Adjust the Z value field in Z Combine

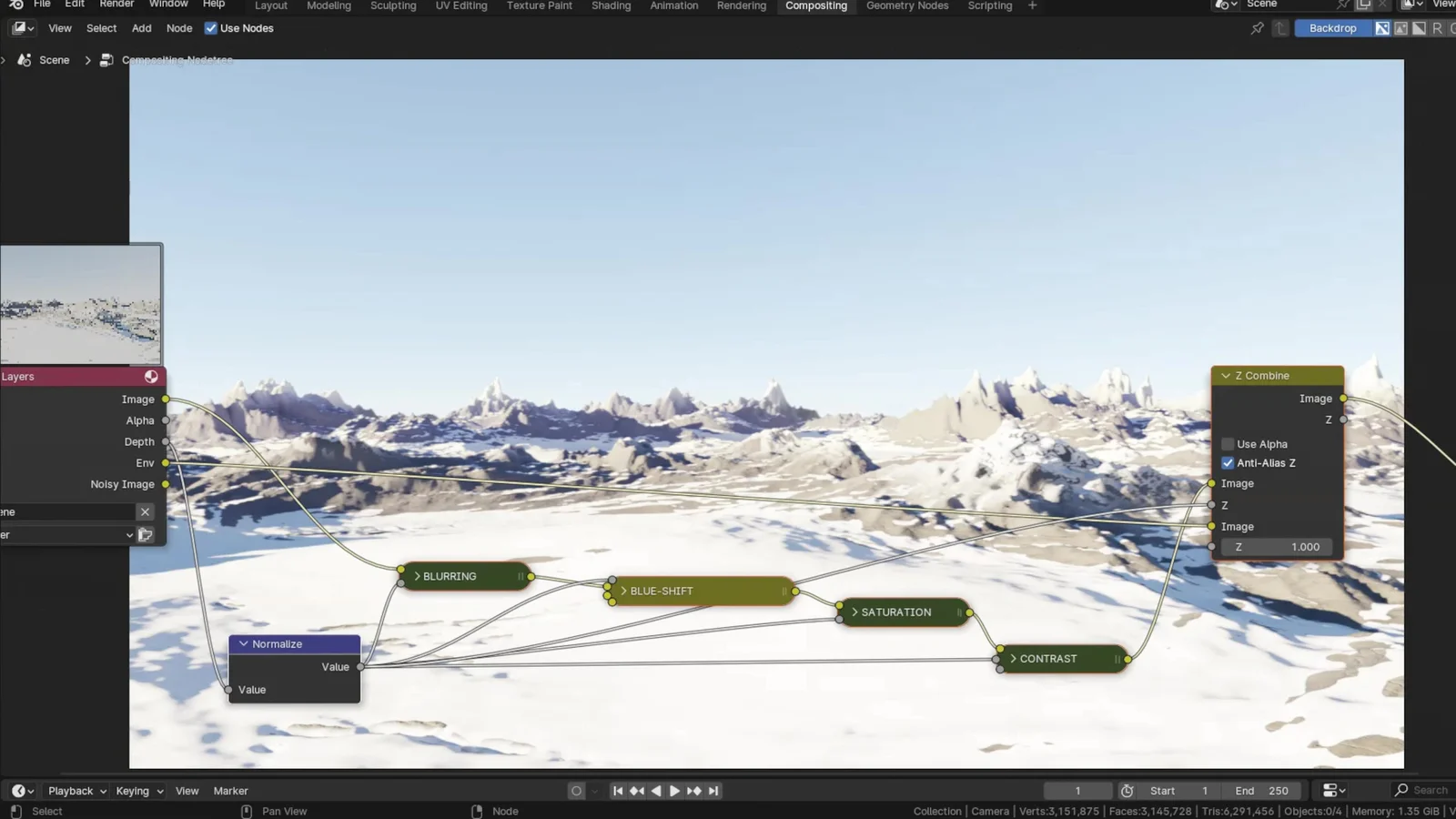[1278, 547]
